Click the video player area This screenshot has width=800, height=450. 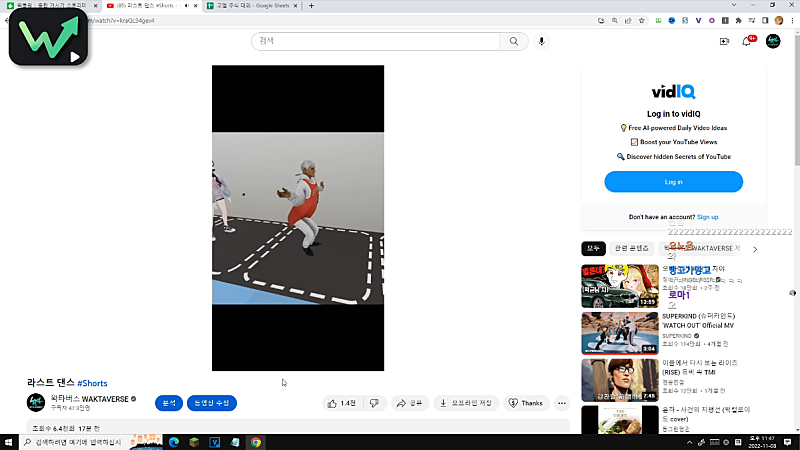tap(298, 218)
